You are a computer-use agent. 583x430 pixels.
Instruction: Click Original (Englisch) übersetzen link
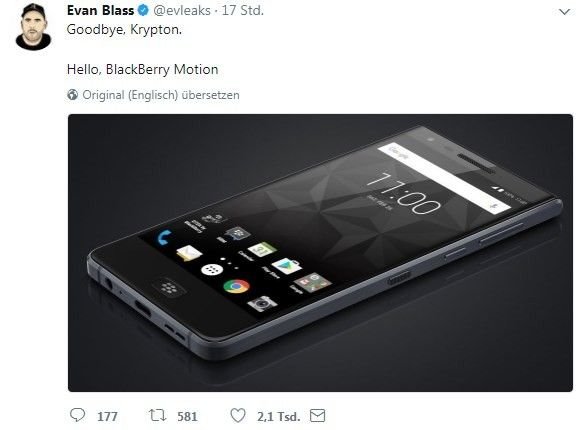tap(161, 95)
